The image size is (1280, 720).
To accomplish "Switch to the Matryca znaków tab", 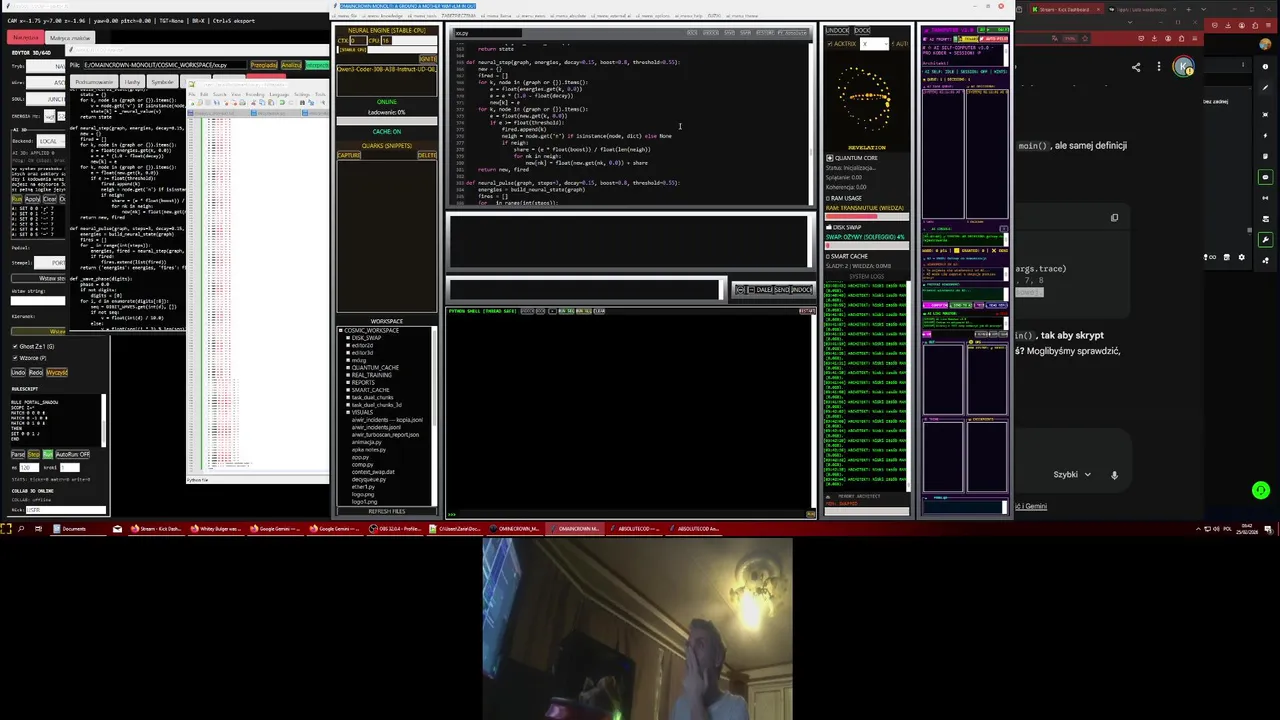I will pos(70,38).
